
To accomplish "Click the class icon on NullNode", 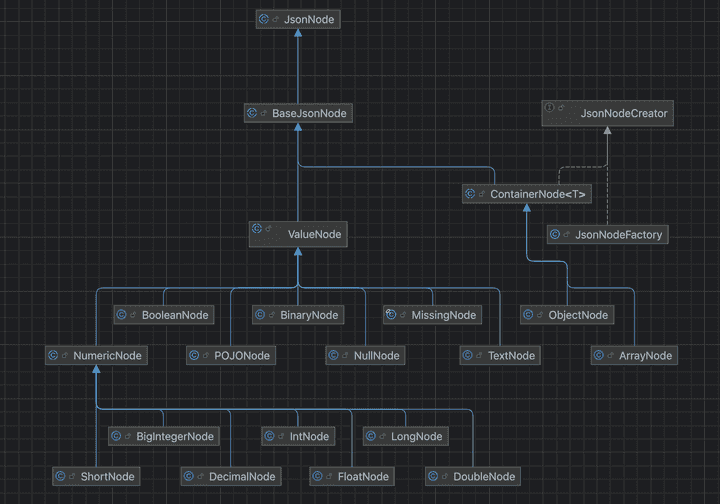I will pyautogui.click(x=333, y=355).
